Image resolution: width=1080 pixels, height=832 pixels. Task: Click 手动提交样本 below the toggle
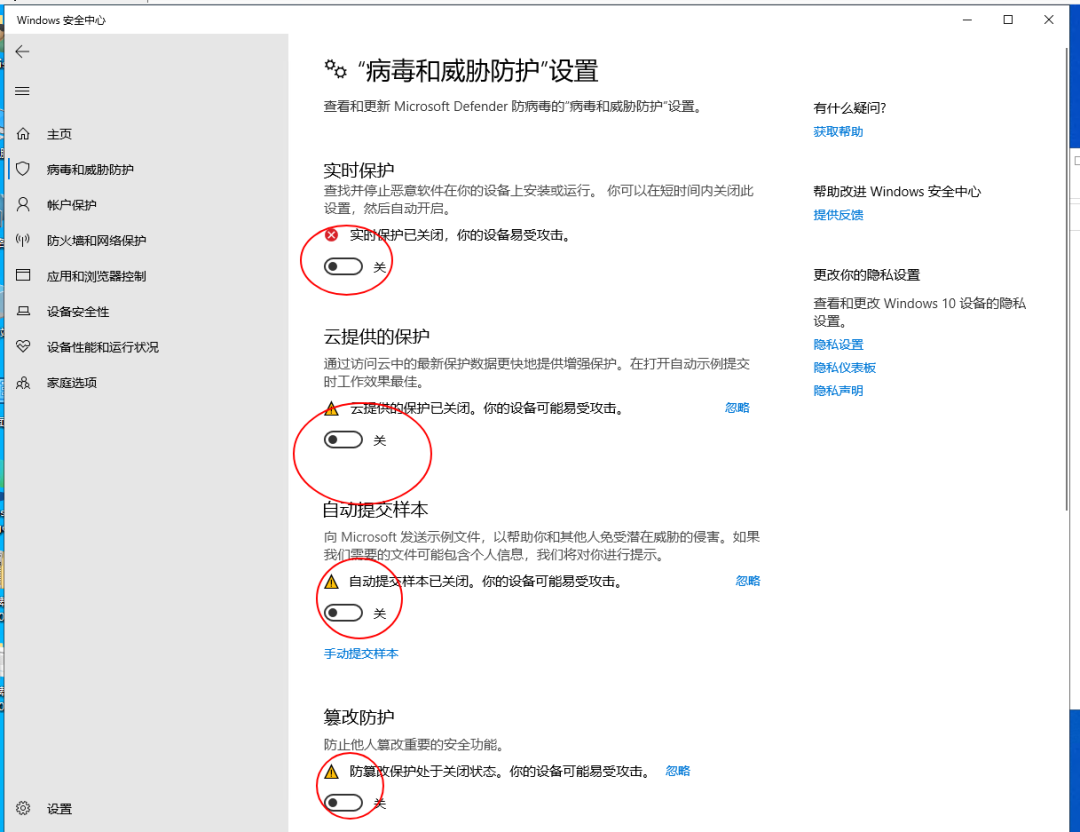pyautogui.click(x=361, y=652)
